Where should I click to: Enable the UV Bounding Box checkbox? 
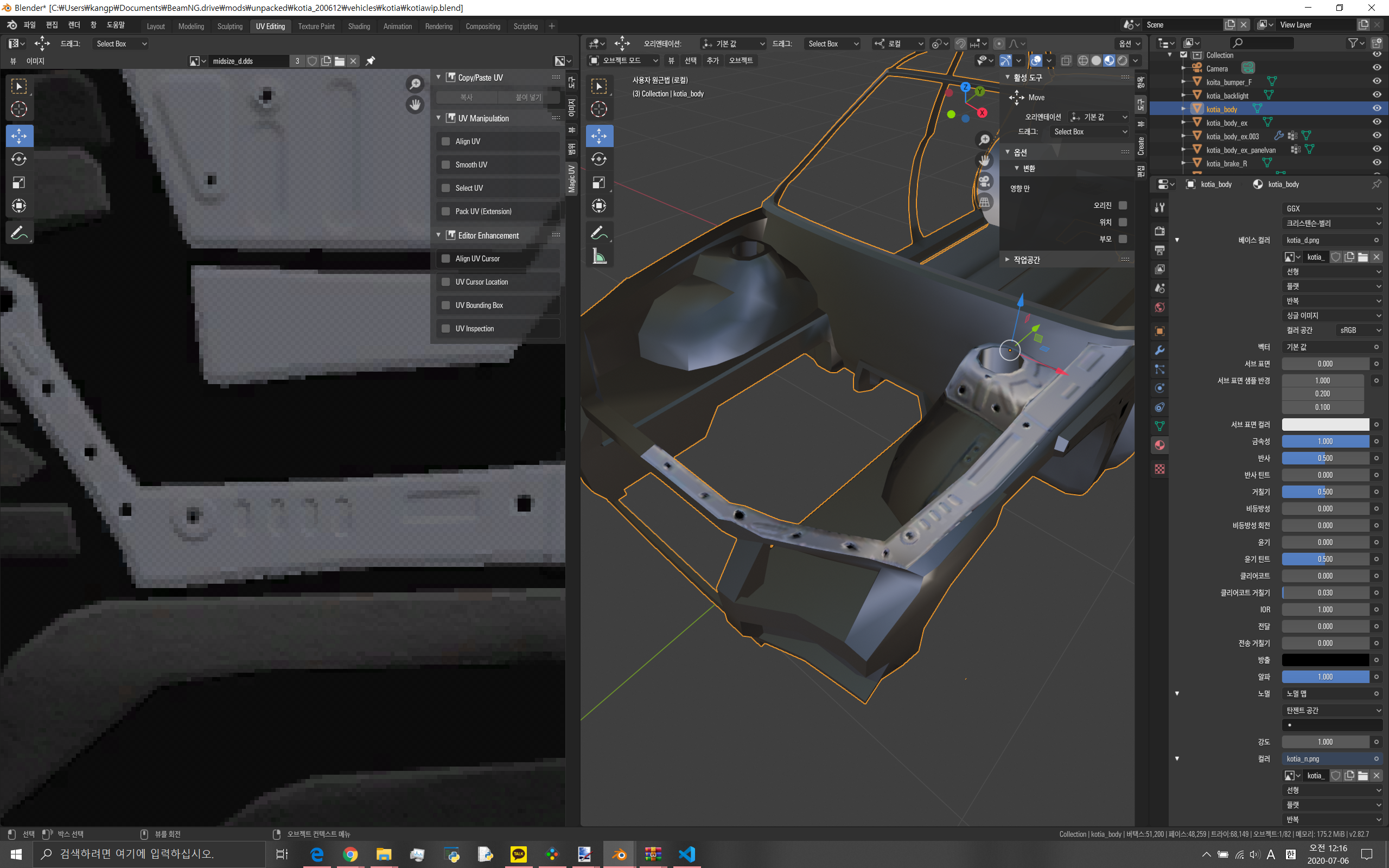click(x=445, y=305)
